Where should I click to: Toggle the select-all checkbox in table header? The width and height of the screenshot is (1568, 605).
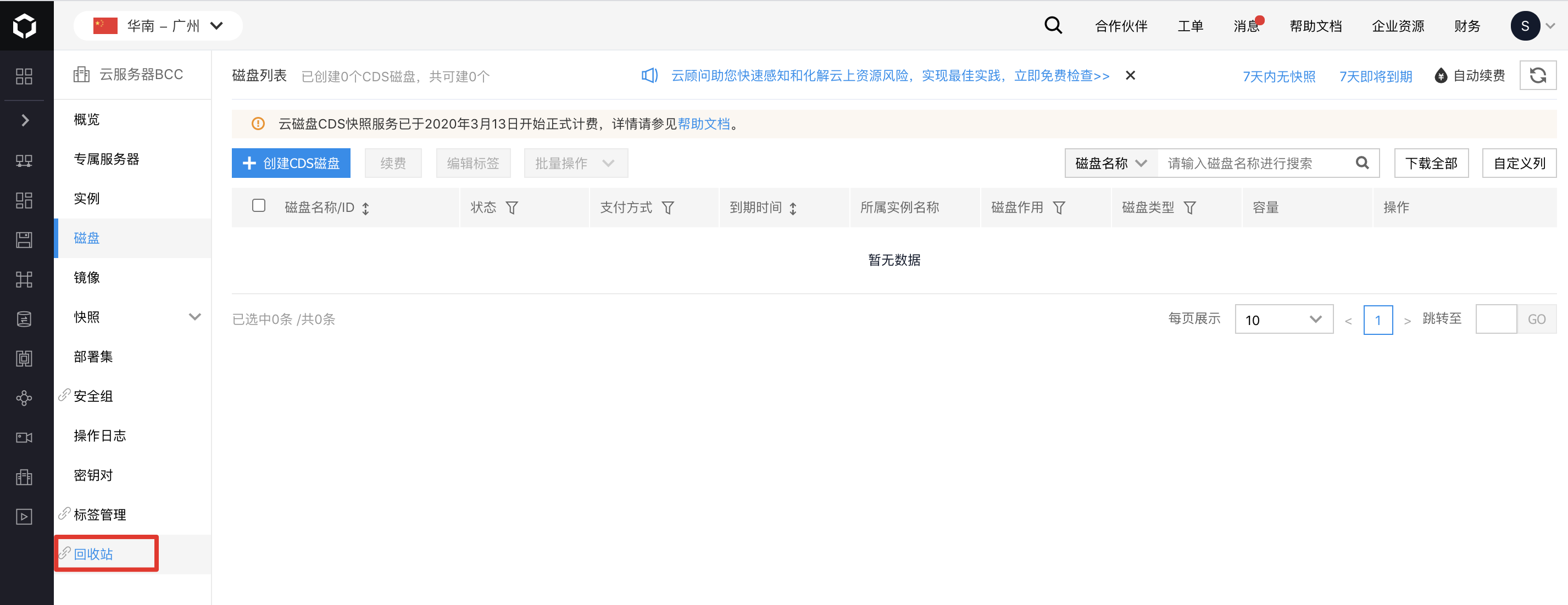point(259,205)
